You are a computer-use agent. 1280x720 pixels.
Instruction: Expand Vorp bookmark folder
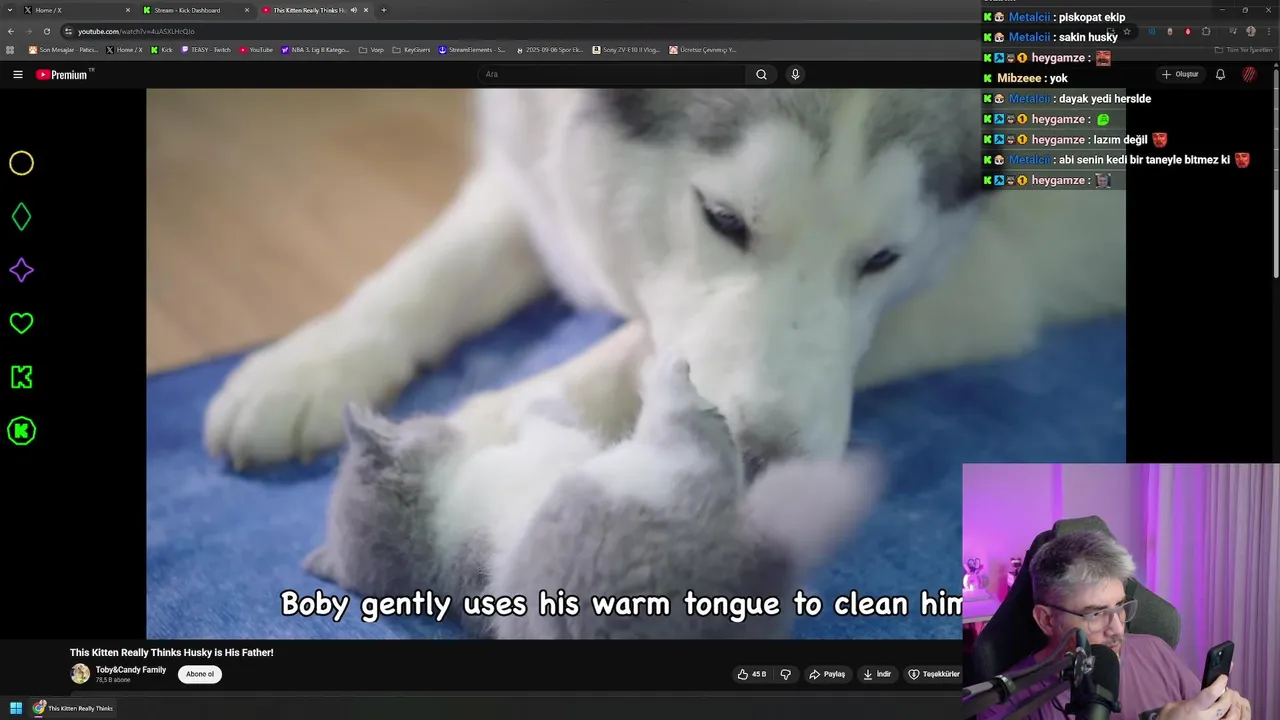click(371, 49)
